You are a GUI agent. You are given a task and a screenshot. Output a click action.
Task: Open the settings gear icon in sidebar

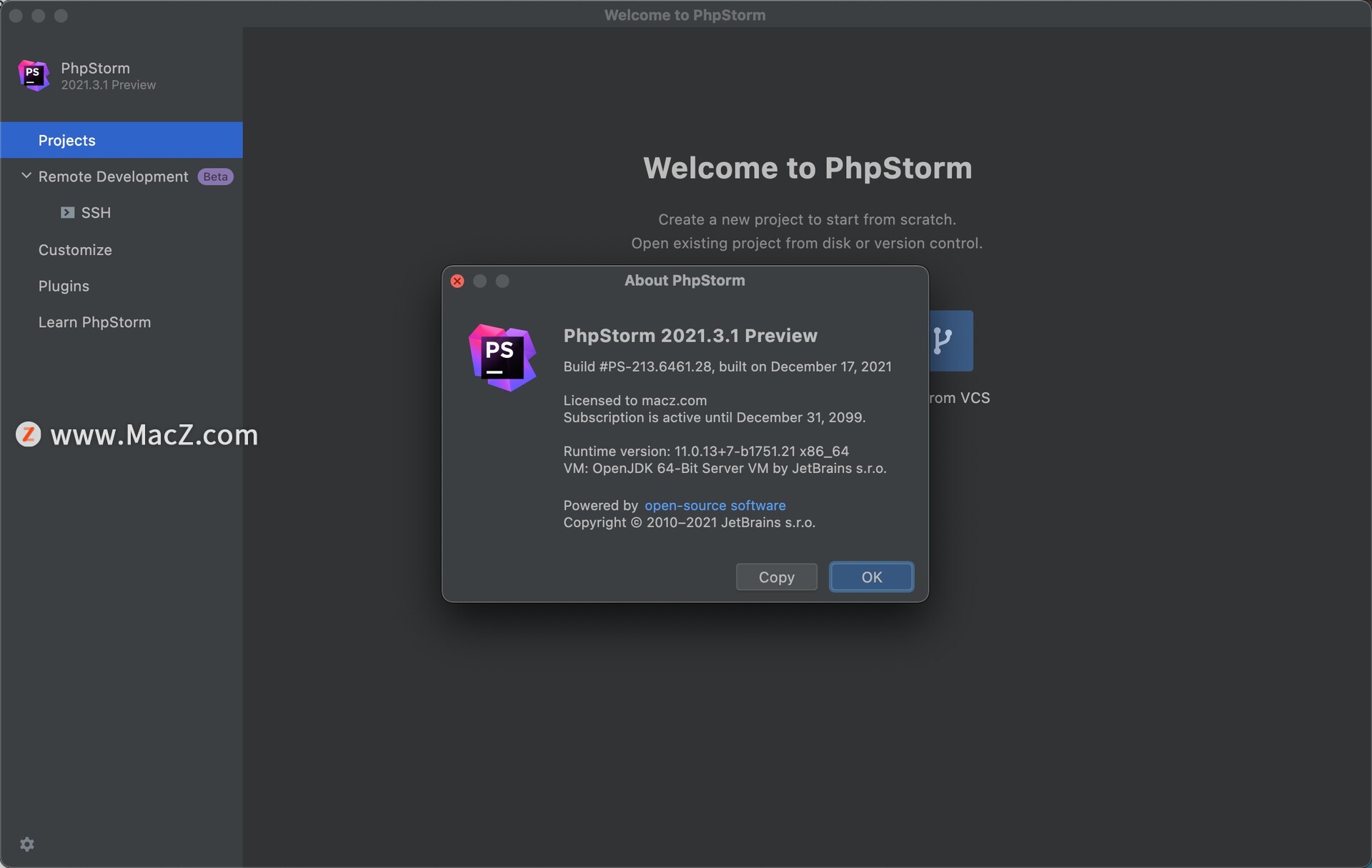coord(27,844)
